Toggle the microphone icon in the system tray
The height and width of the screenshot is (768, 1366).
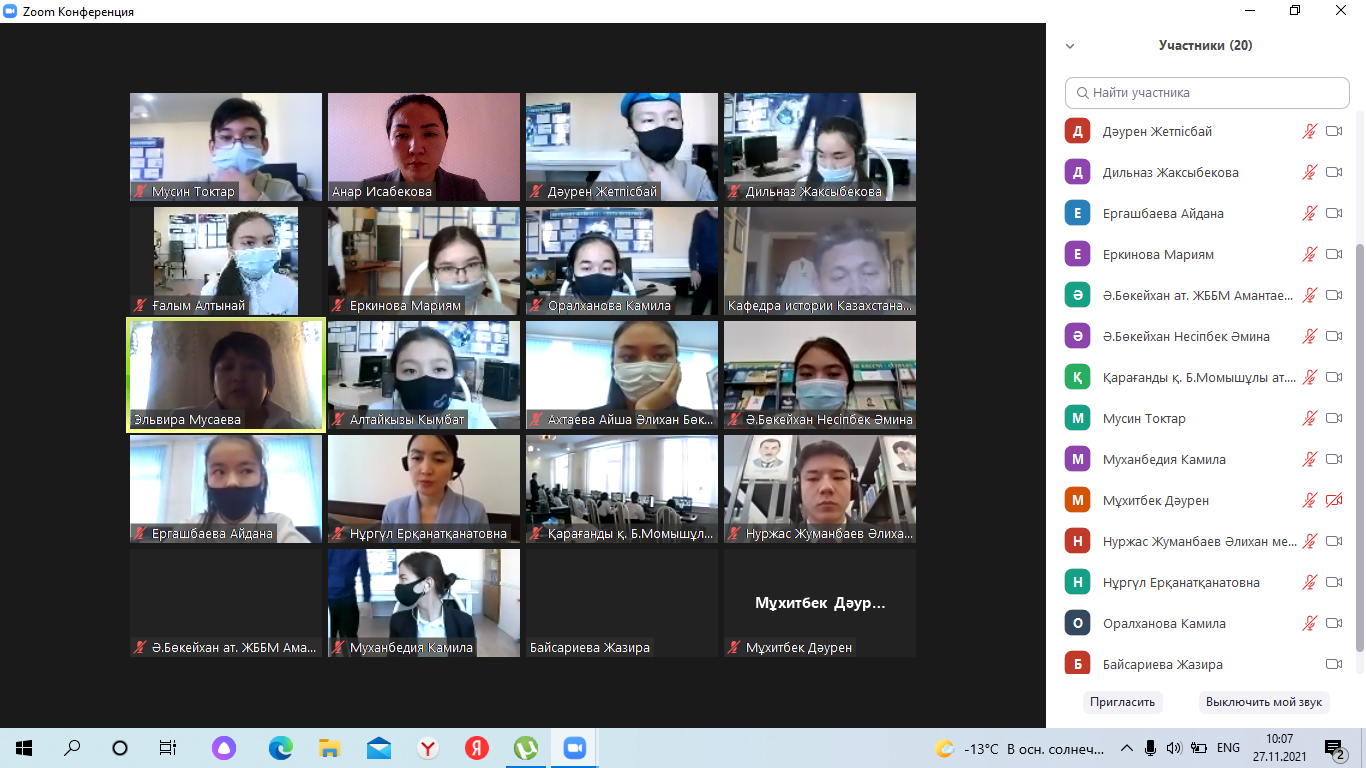[x=1150, y=748]
